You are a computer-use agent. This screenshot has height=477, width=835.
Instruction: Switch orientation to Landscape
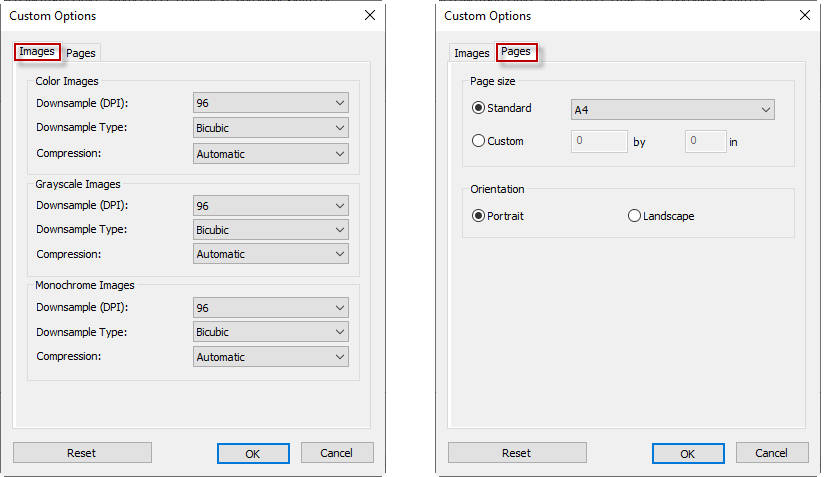[x=634, y=216]
